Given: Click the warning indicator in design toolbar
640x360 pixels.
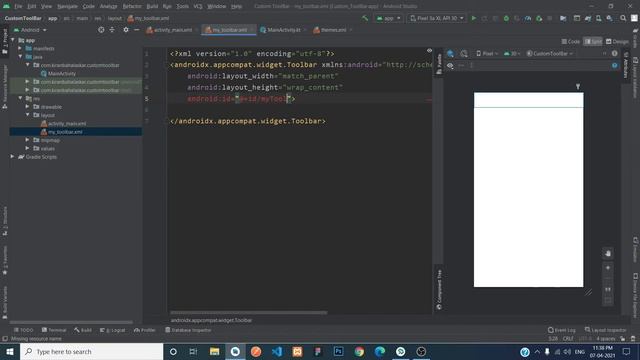Looking at the screenshot, I should point(615,53).
